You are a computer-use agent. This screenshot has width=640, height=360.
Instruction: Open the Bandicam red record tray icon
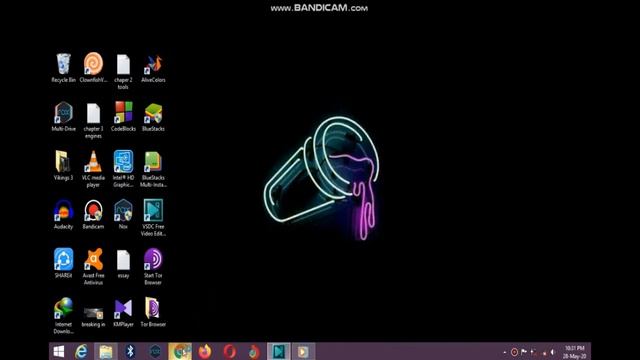(x=514, y=352)
